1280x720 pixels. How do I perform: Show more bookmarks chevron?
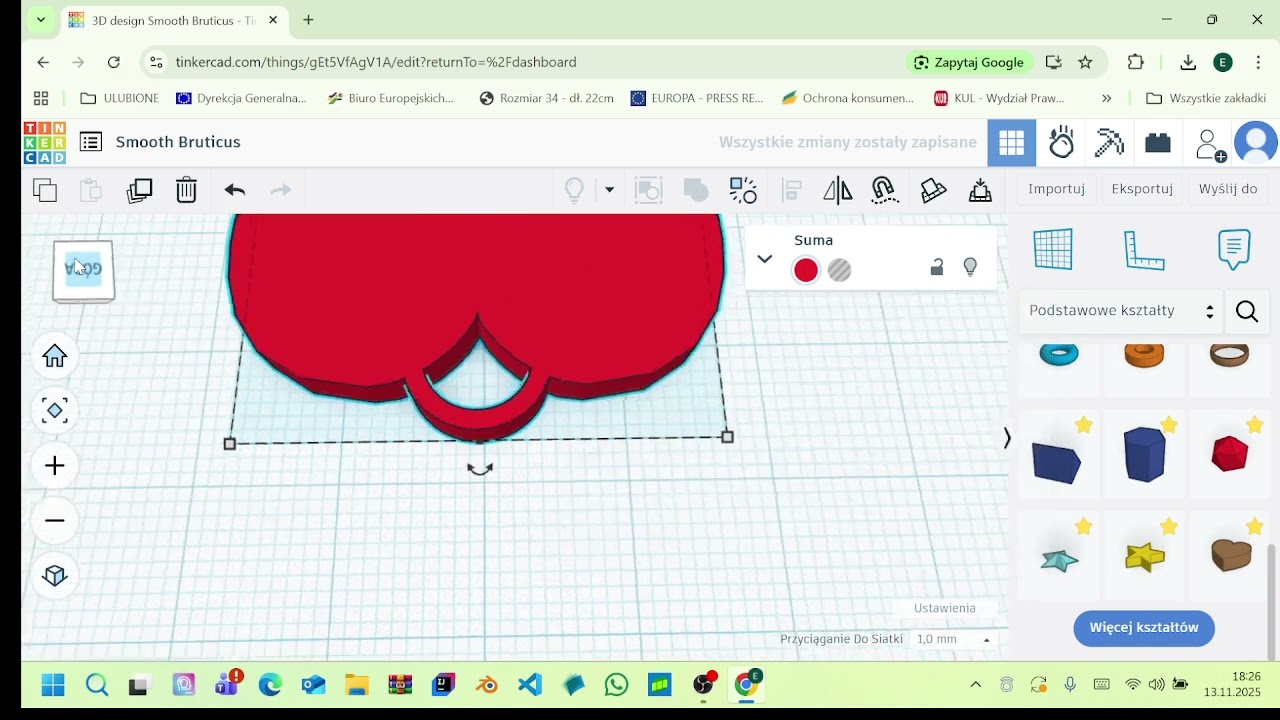(x=1107, y=98)
